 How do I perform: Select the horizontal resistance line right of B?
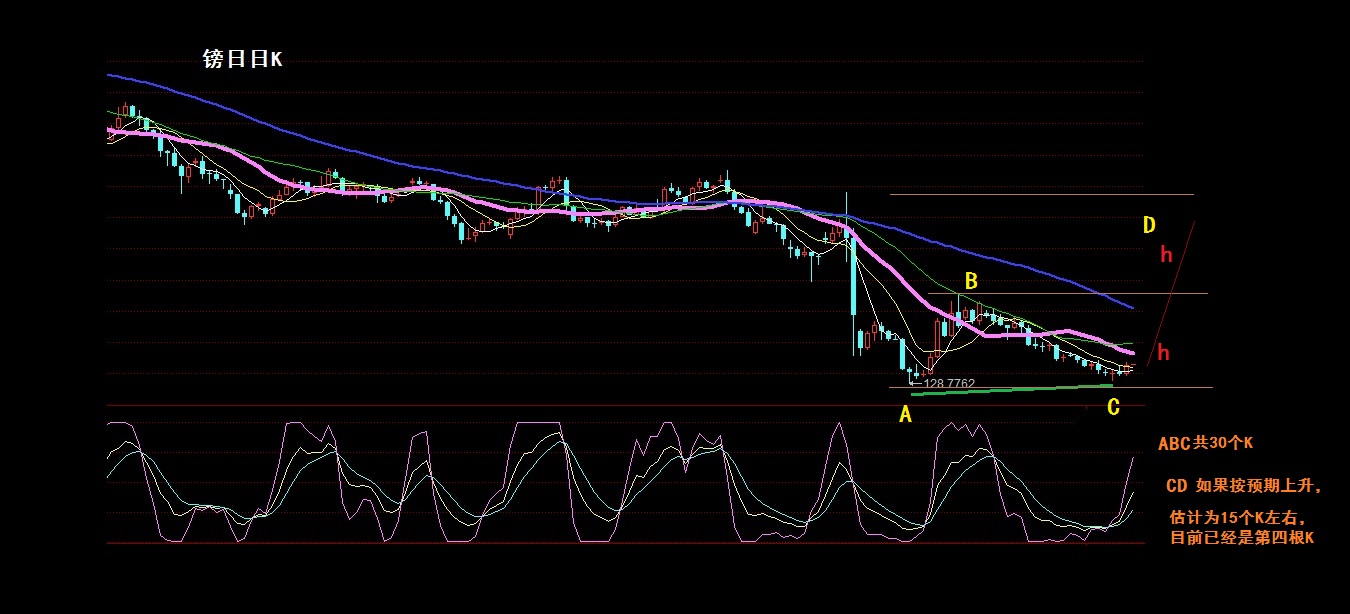click(1100, 293)
